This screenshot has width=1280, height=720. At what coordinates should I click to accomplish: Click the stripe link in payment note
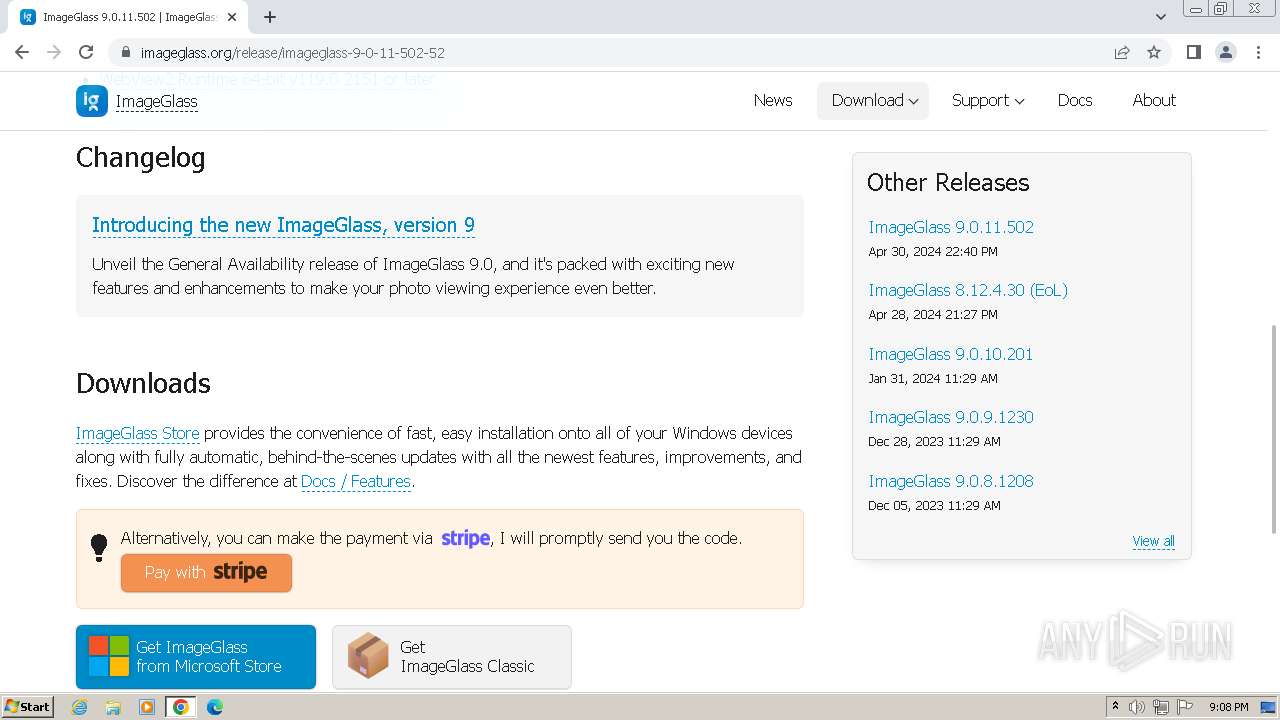[465, 538]
